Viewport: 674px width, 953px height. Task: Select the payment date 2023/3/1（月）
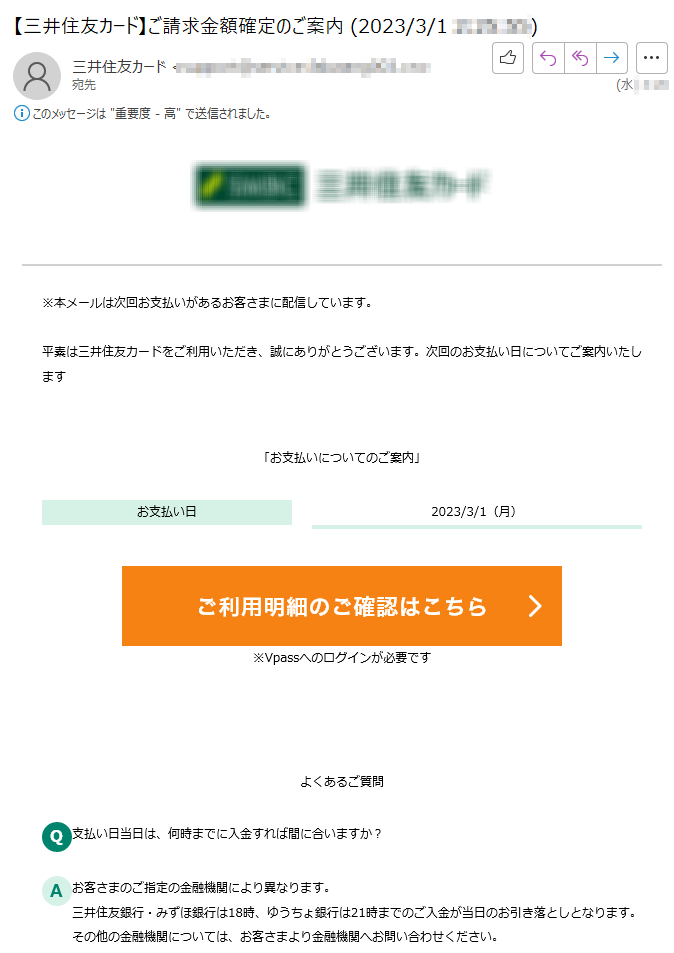[x=473, y=512]
